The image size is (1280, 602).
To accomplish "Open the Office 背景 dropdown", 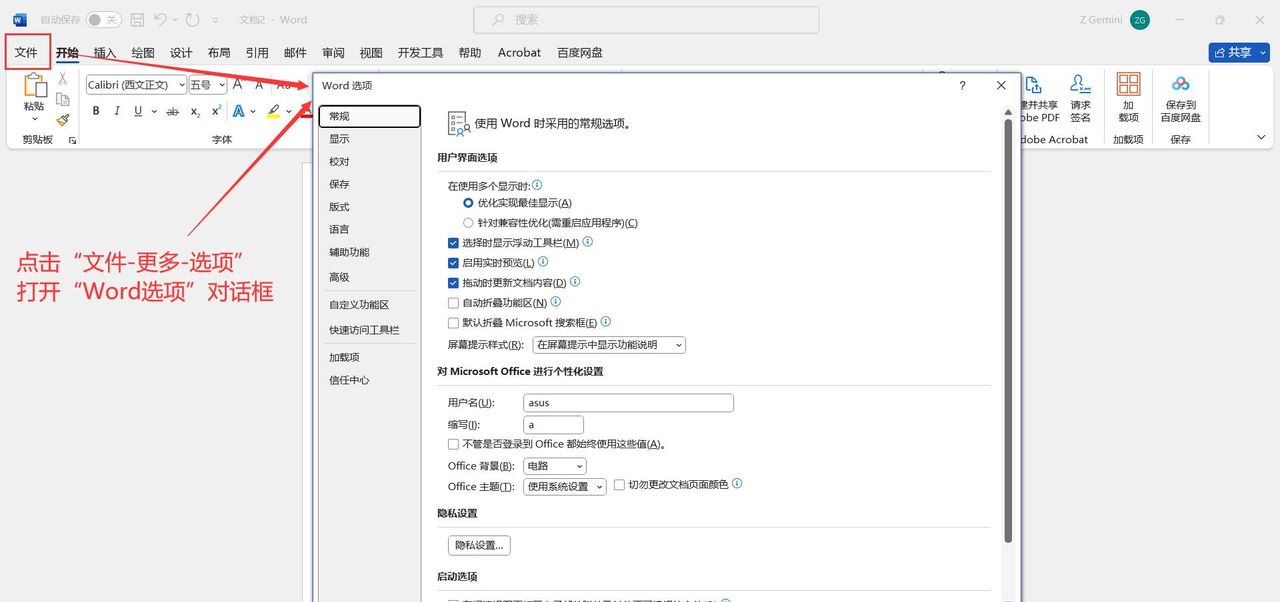I will point(554,466).
